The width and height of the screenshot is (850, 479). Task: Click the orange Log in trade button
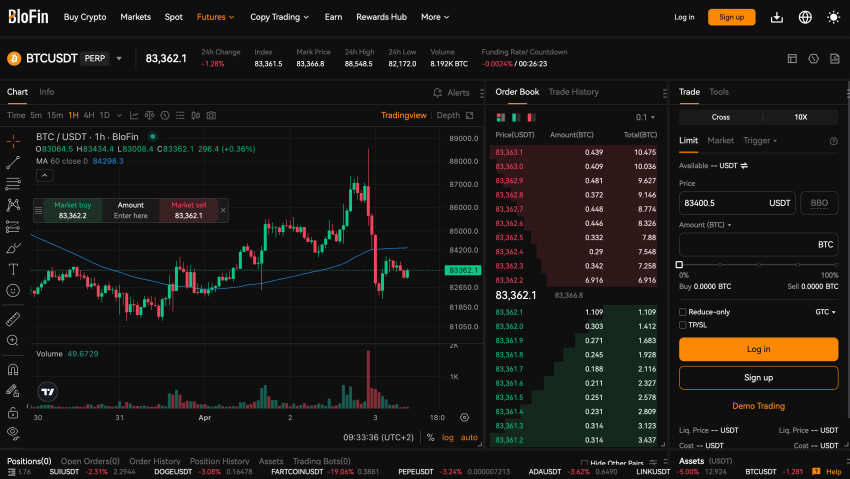(758, 349)
